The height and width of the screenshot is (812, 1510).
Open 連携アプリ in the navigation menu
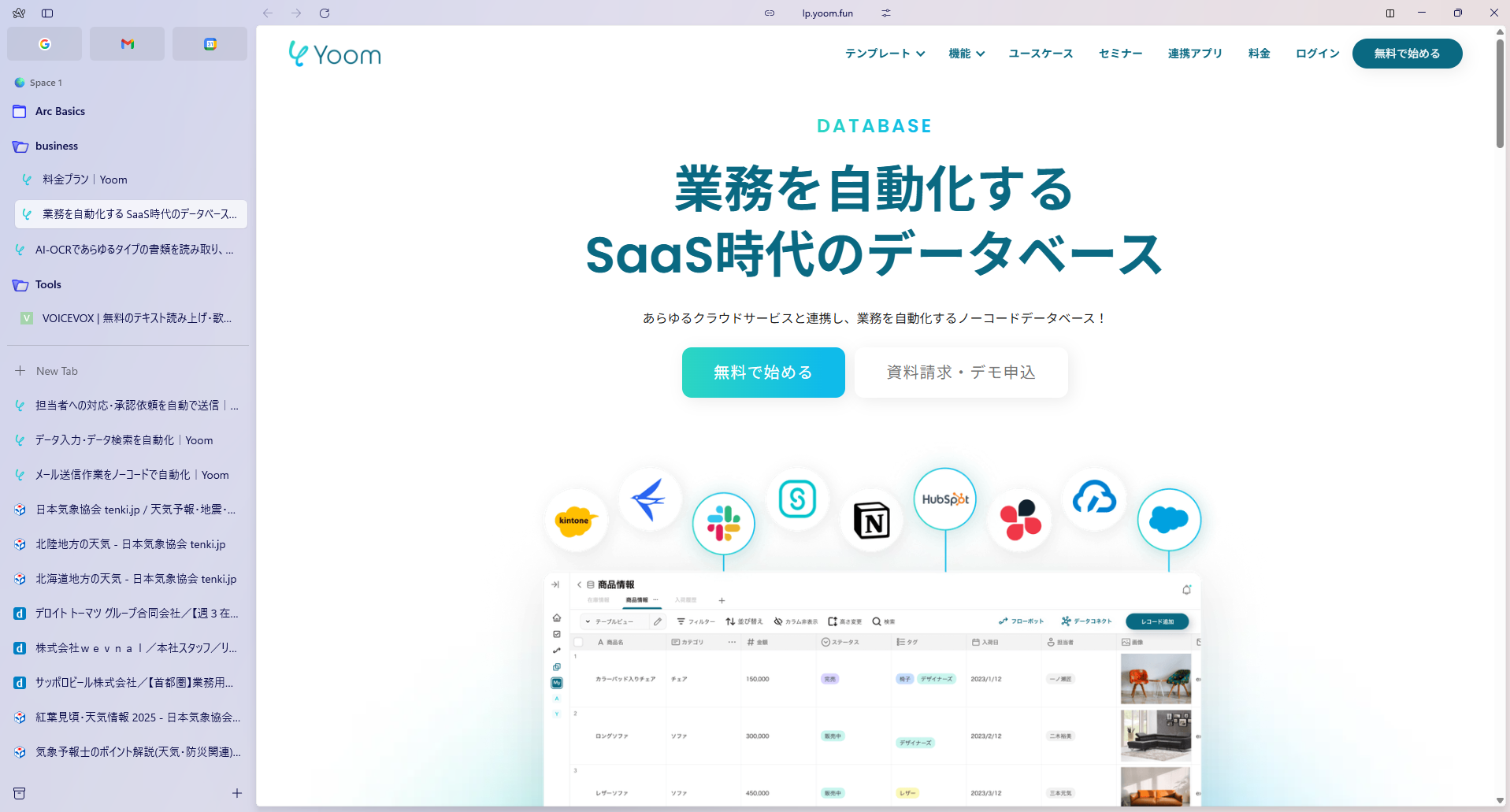pos(1195,54)
